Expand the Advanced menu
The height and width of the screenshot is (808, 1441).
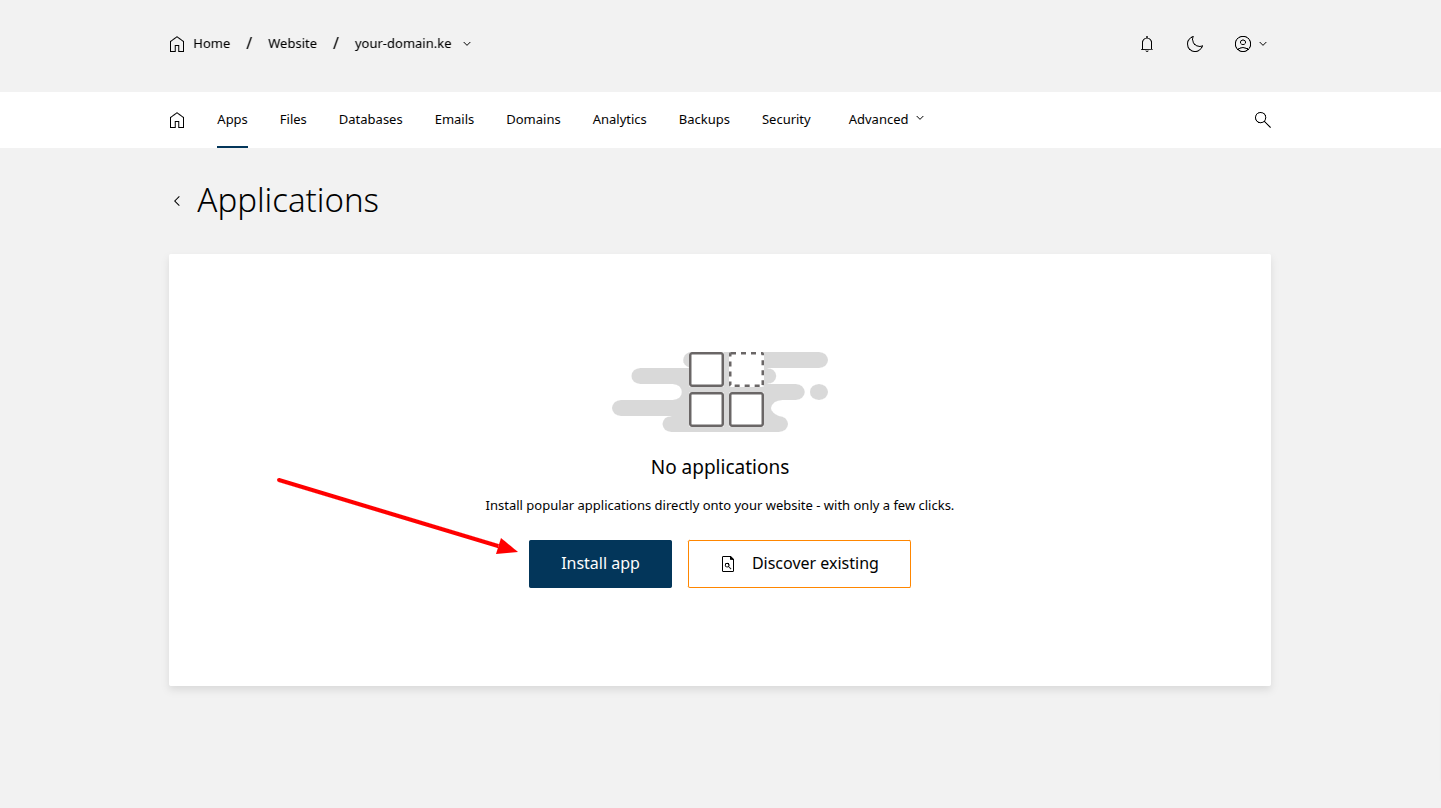(x=886, y=119)
